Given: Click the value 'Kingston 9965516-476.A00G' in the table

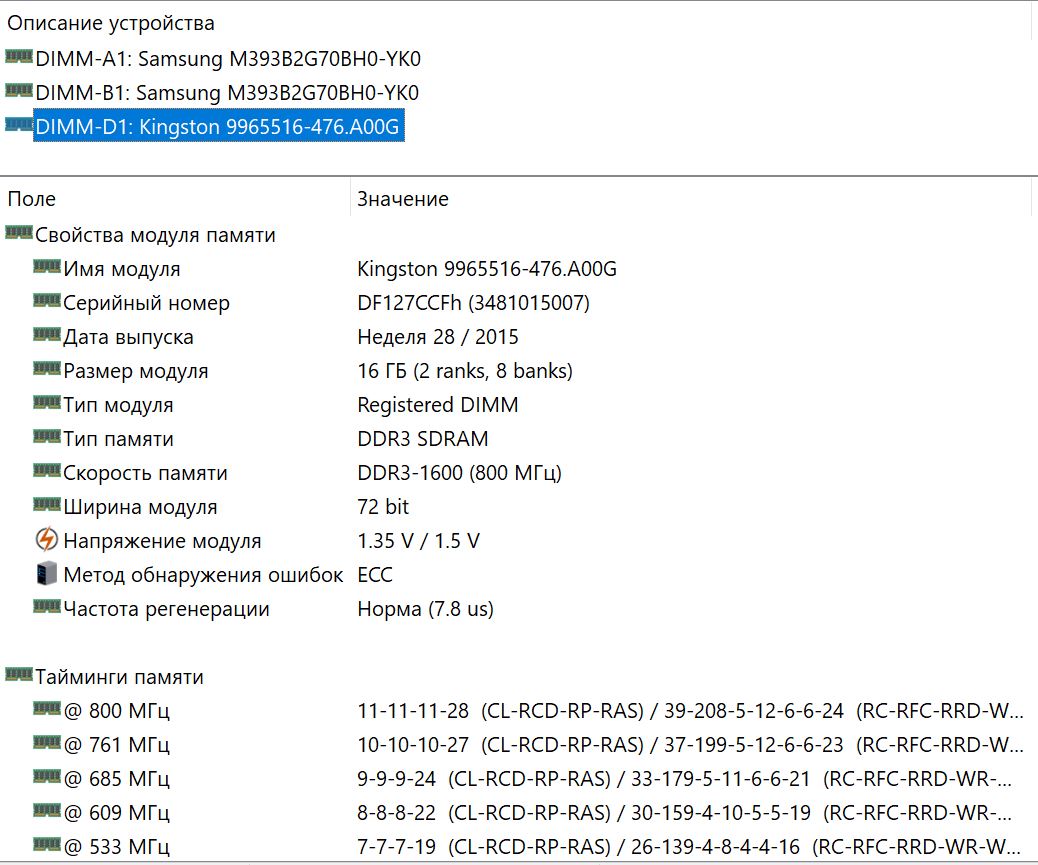Looking at the screenshot, I should pos(487,269).
